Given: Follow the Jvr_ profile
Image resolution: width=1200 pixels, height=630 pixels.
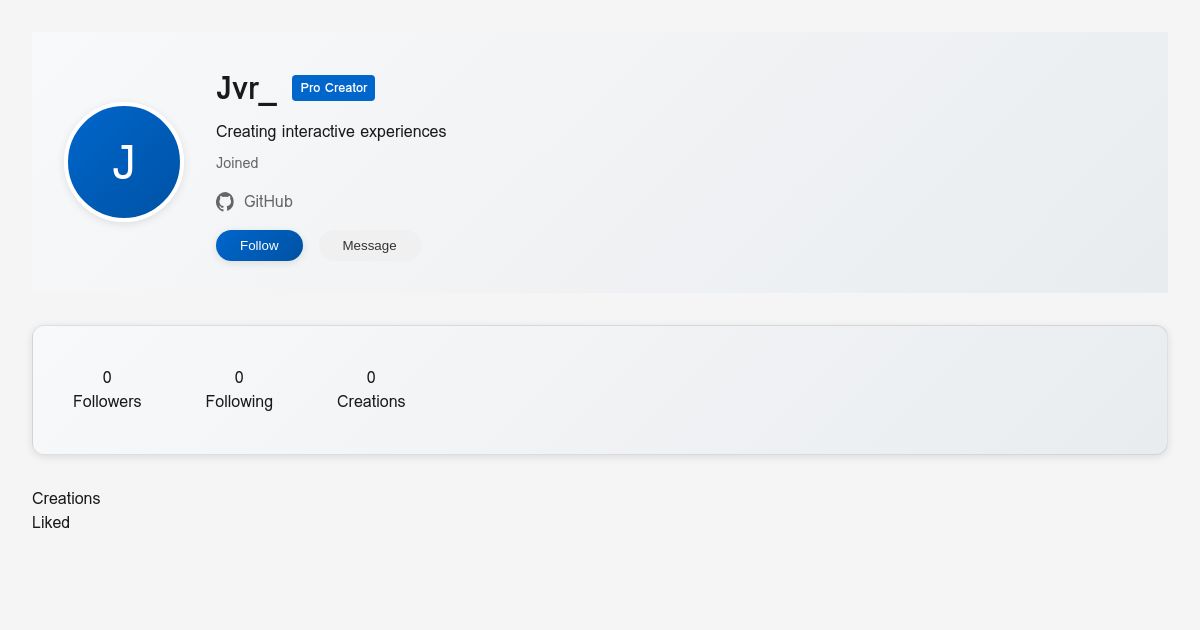Looking at the screenshot, I should pos(259,245).
